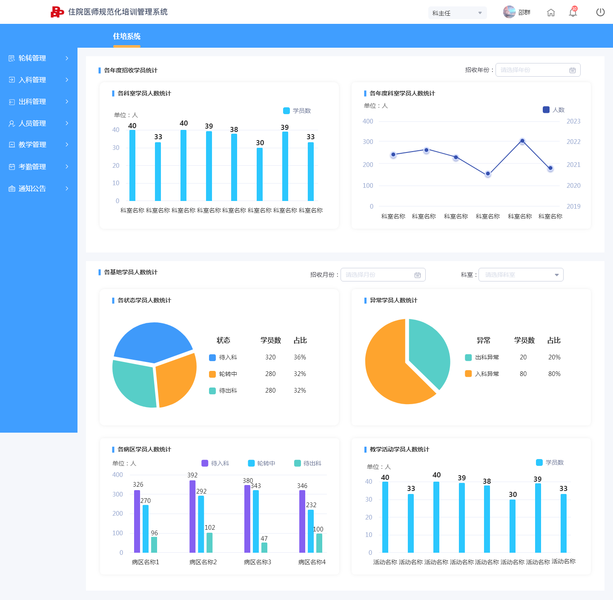Click the 招收年份 year input field
This screenshot has height=600, width=613.
[x=538, y=70]
